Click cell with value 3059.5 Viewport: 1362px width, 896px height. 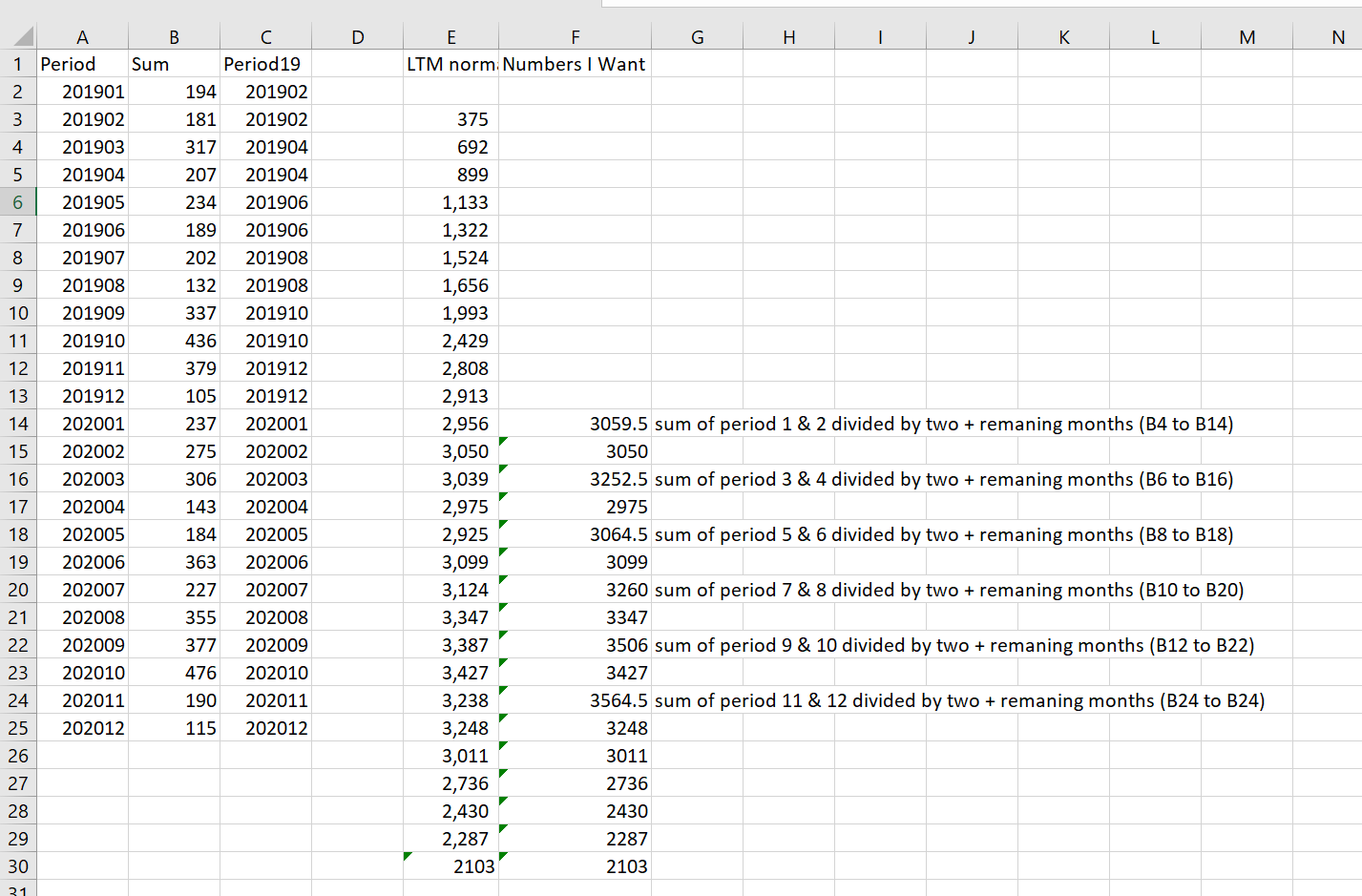[576, 424]
